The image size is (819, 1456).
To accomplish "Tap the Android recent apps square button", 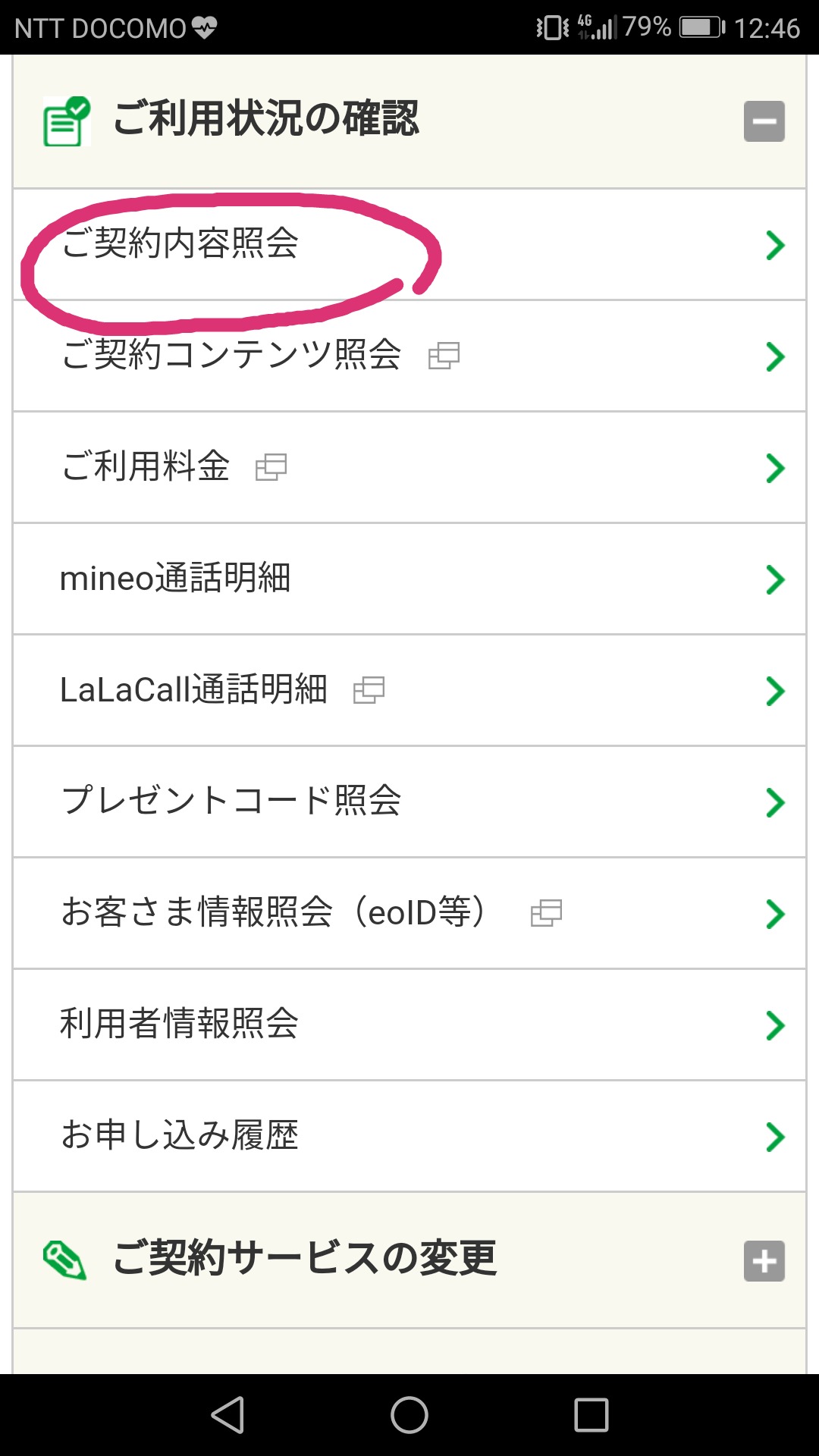I will tap(591, 1415).
